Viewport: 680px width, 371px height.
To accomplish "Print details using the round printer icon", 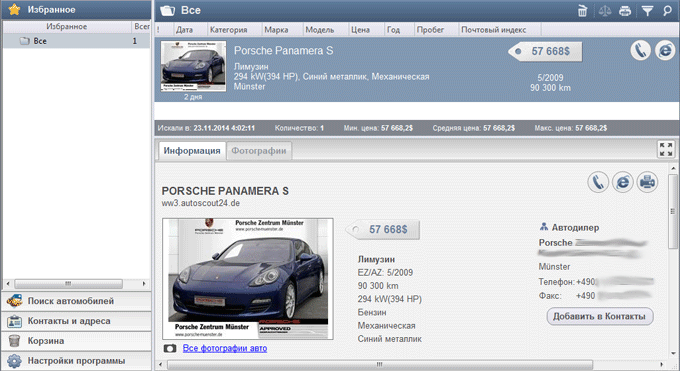I will [647, 182].
